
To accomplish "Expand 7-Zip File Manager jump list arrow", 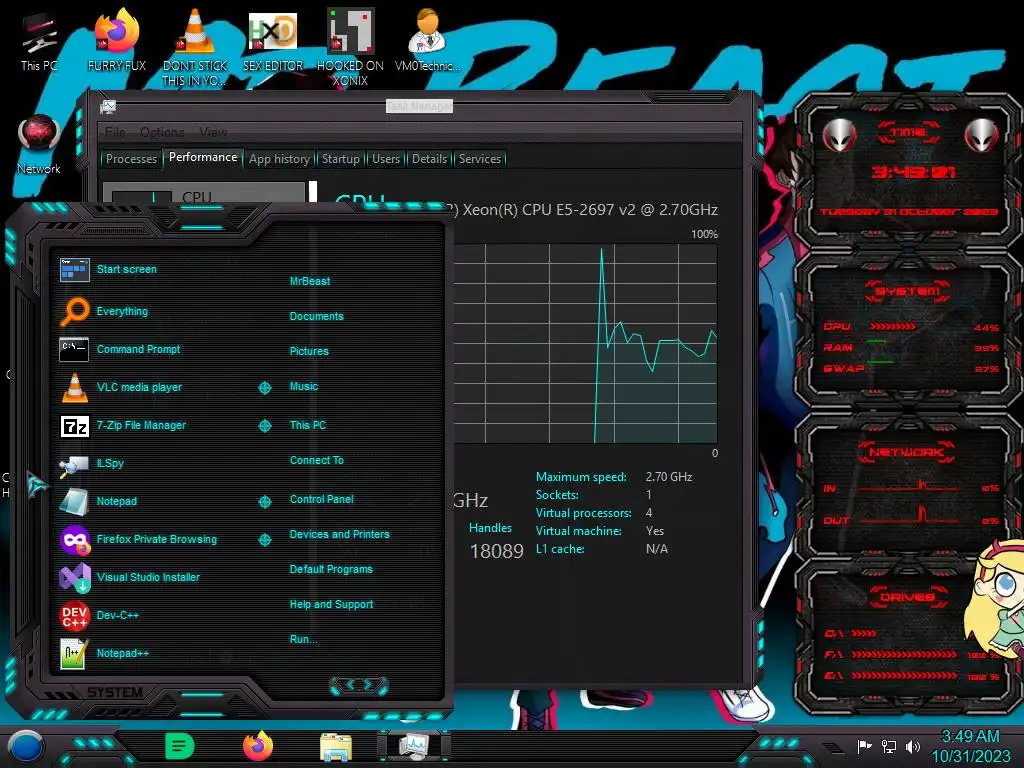I will [264, 426].
